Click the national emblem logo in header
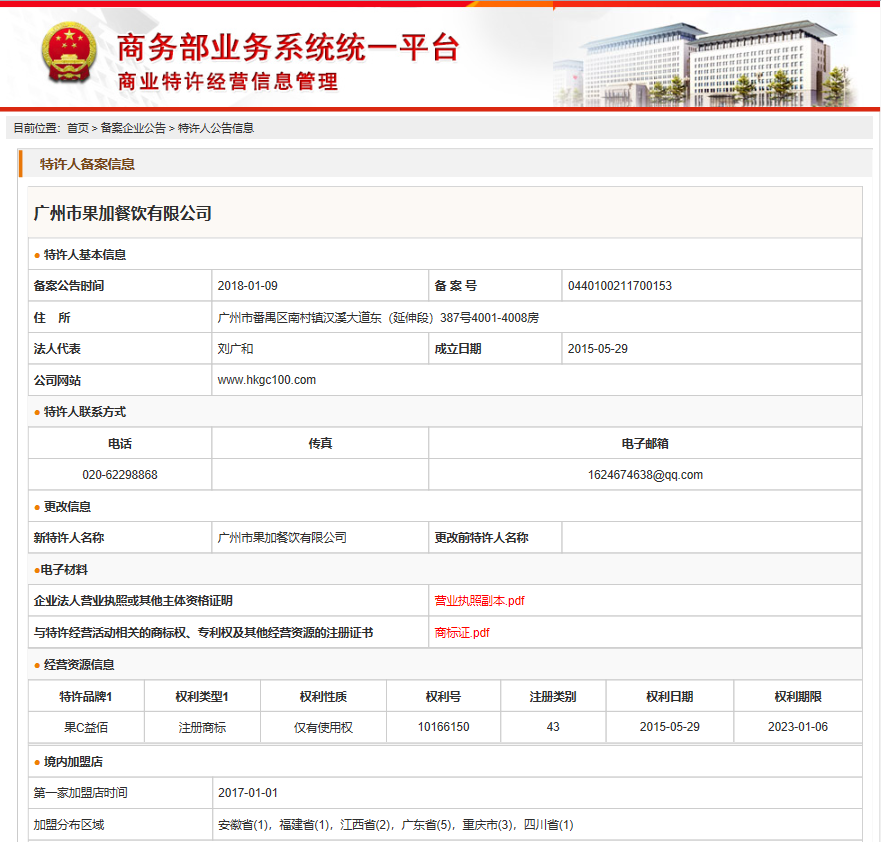 tap(69, 52)
